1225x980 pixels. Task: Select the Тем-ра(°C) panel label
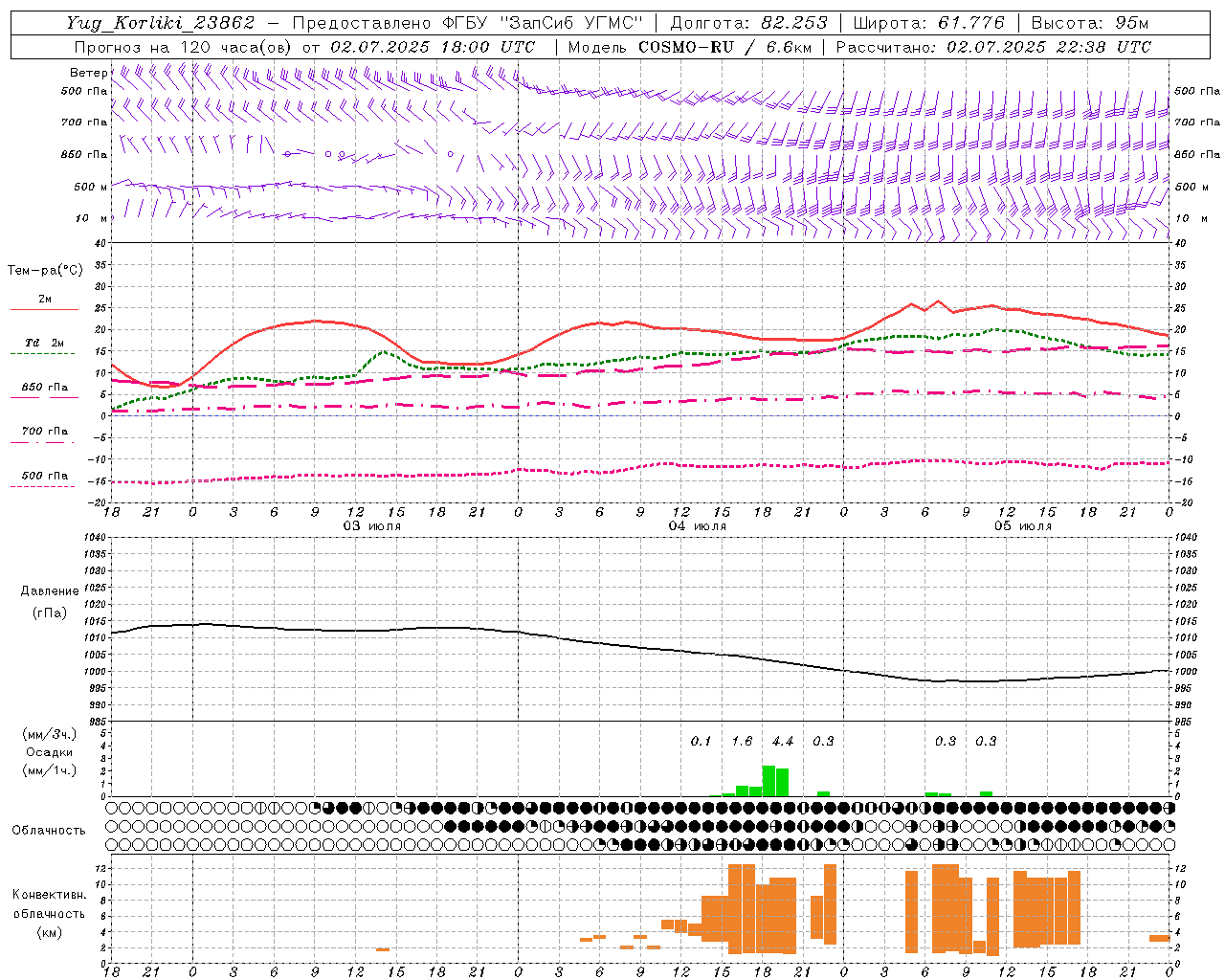[45, 271]
